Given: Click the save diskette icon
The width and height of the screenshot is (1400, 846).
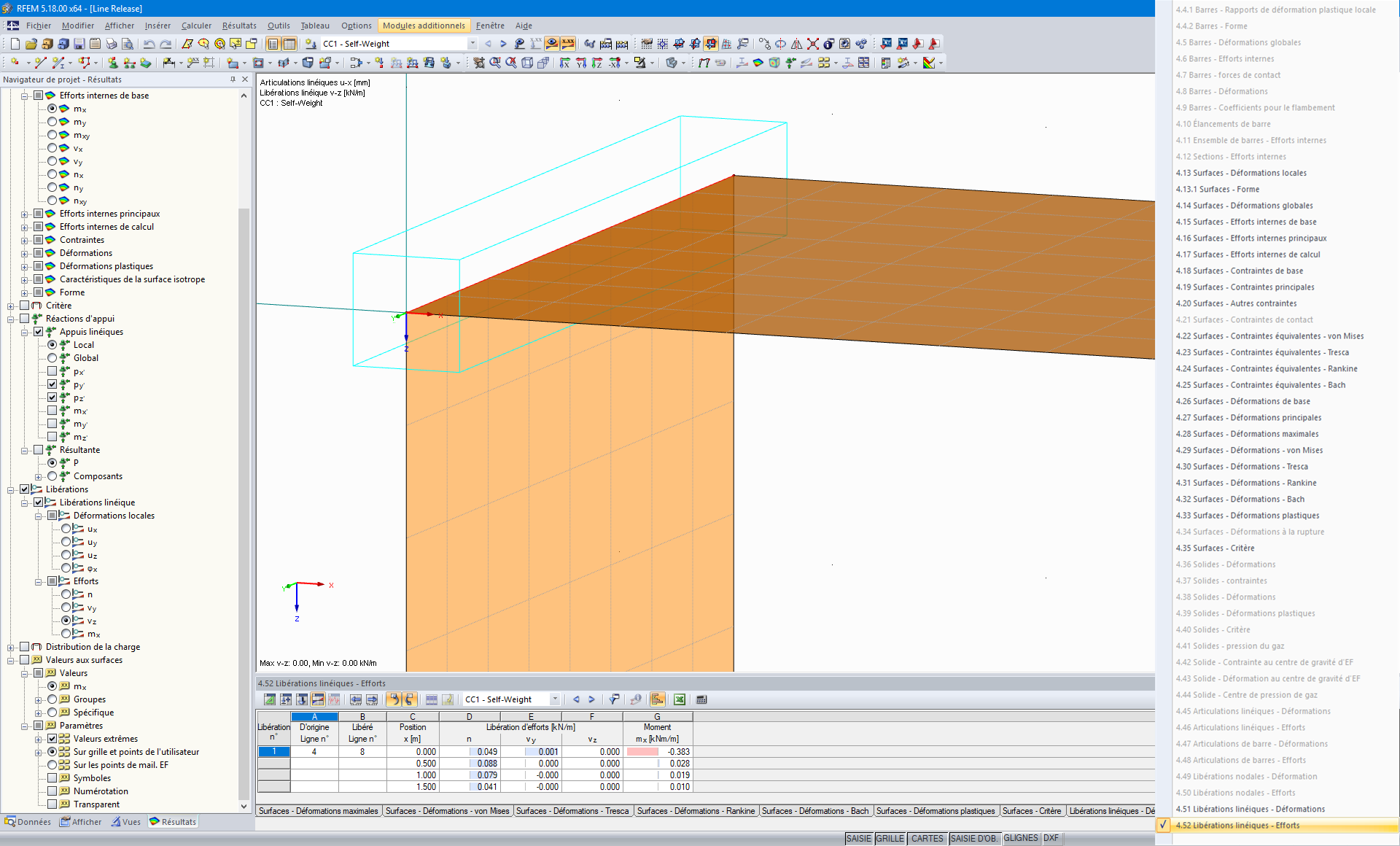Looking at the screenshot, I should point(79,44).
